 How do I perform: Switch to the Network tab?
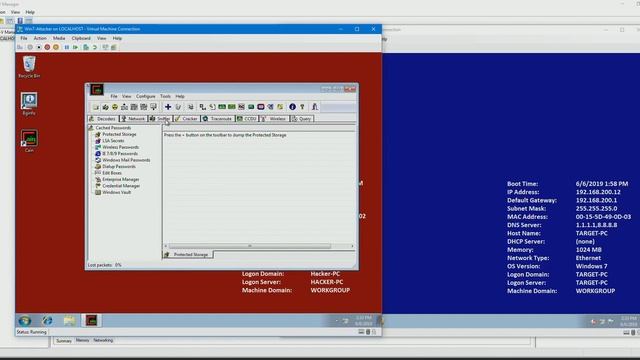[133, 119]
